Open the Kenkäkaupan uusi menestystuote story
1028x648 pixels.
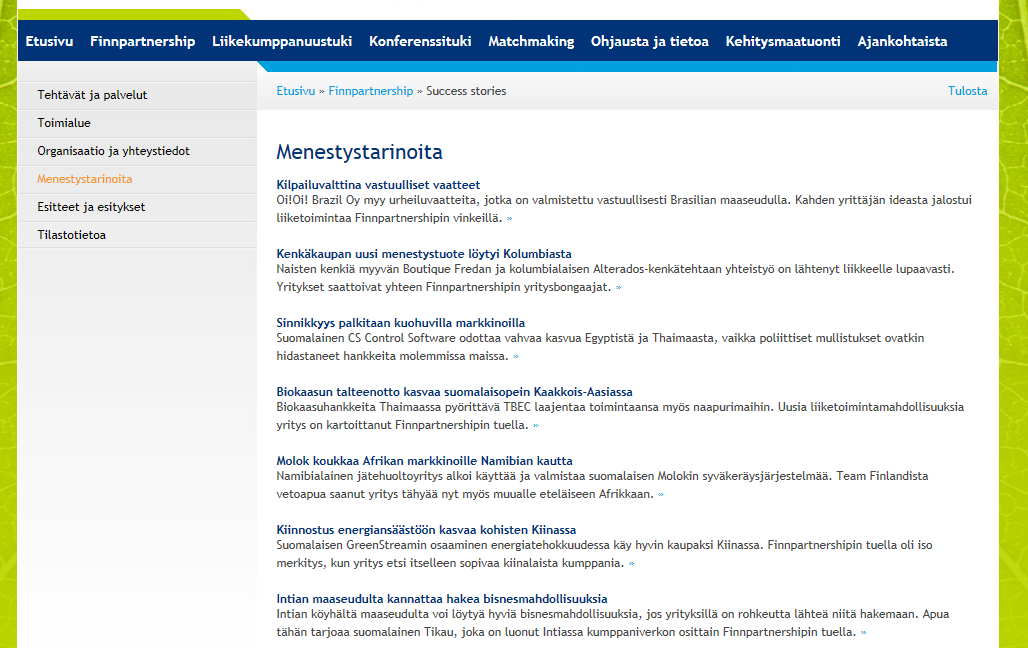coord(424,254)
